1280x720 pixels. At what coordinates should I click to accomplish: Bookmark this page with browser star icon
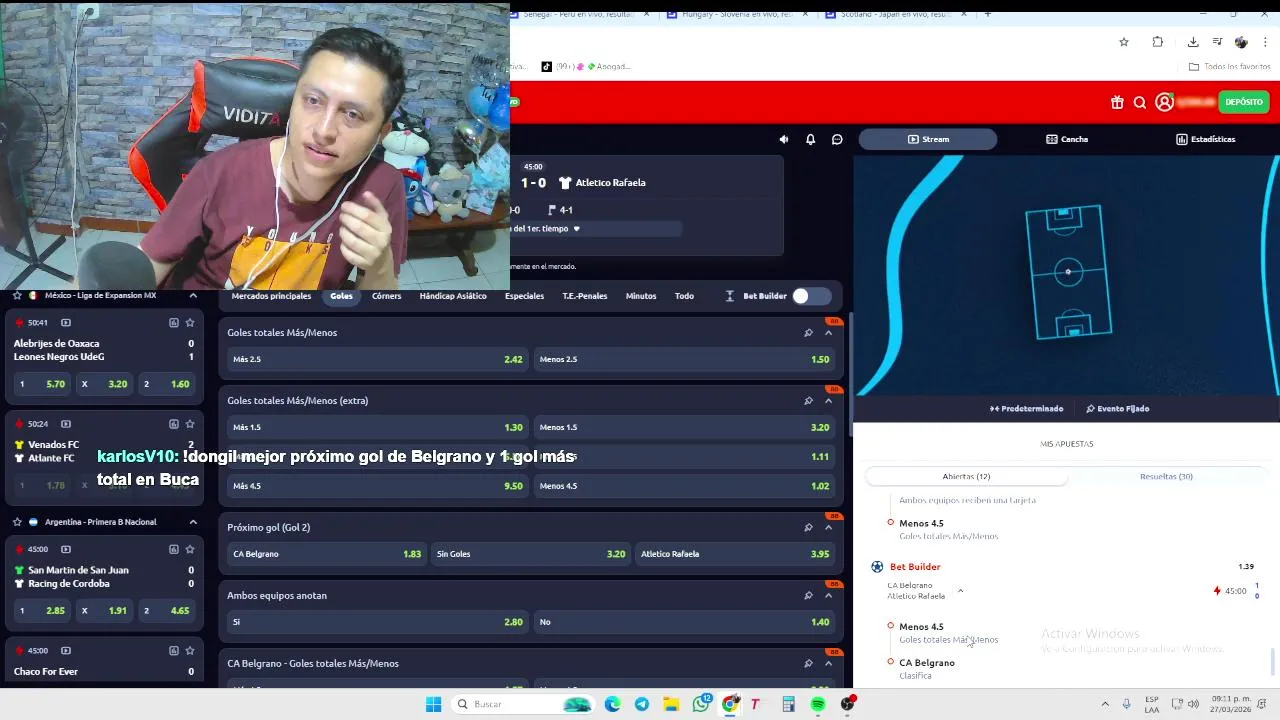tap(1124, 42)
